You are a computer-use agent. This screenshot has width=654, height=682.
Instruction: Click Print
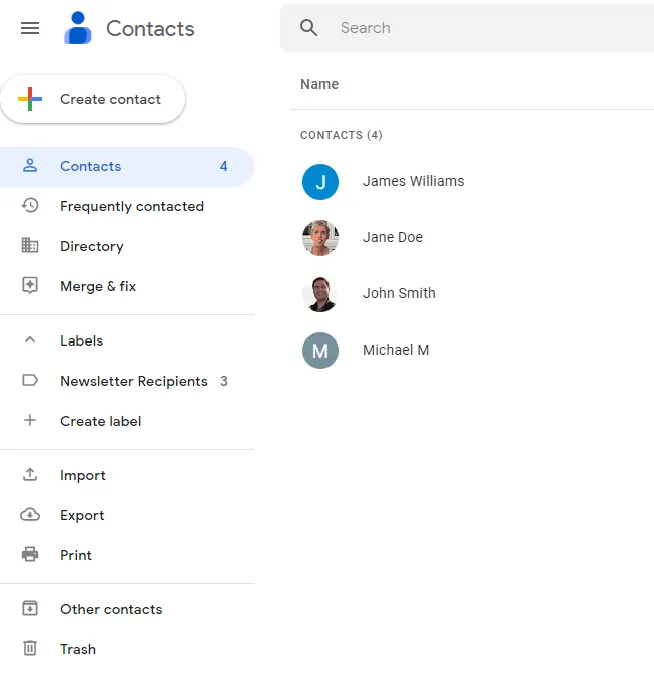[127, 555]
